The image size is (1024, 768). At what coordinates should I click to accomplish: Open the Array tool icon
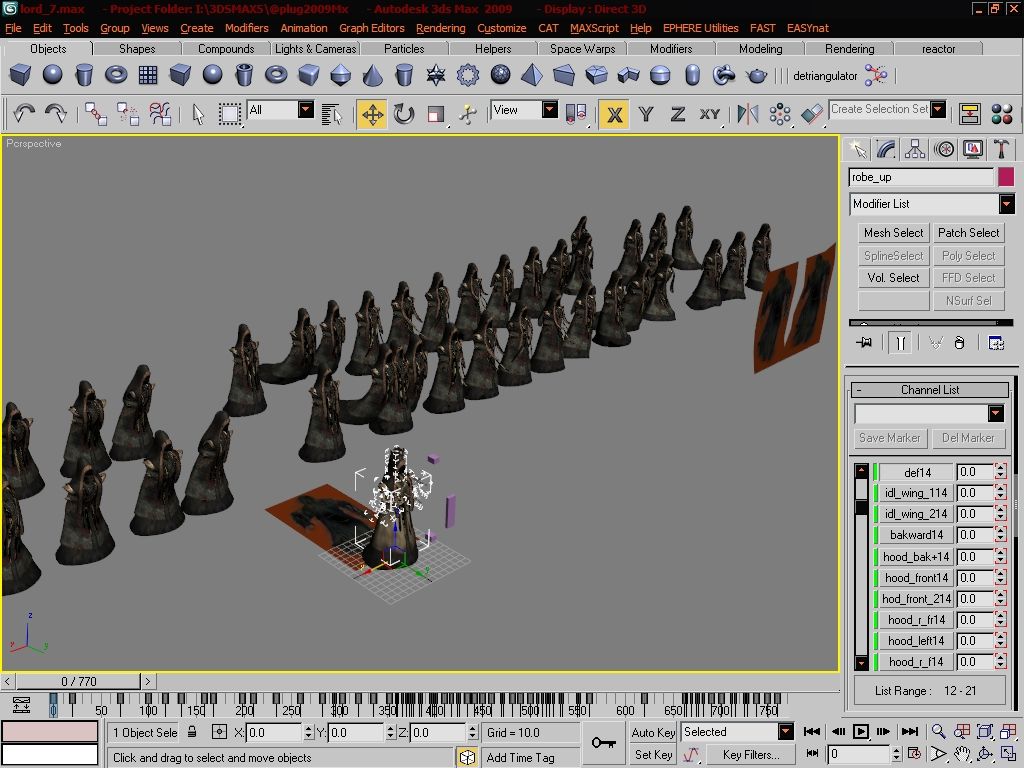[x=780, y=114]
